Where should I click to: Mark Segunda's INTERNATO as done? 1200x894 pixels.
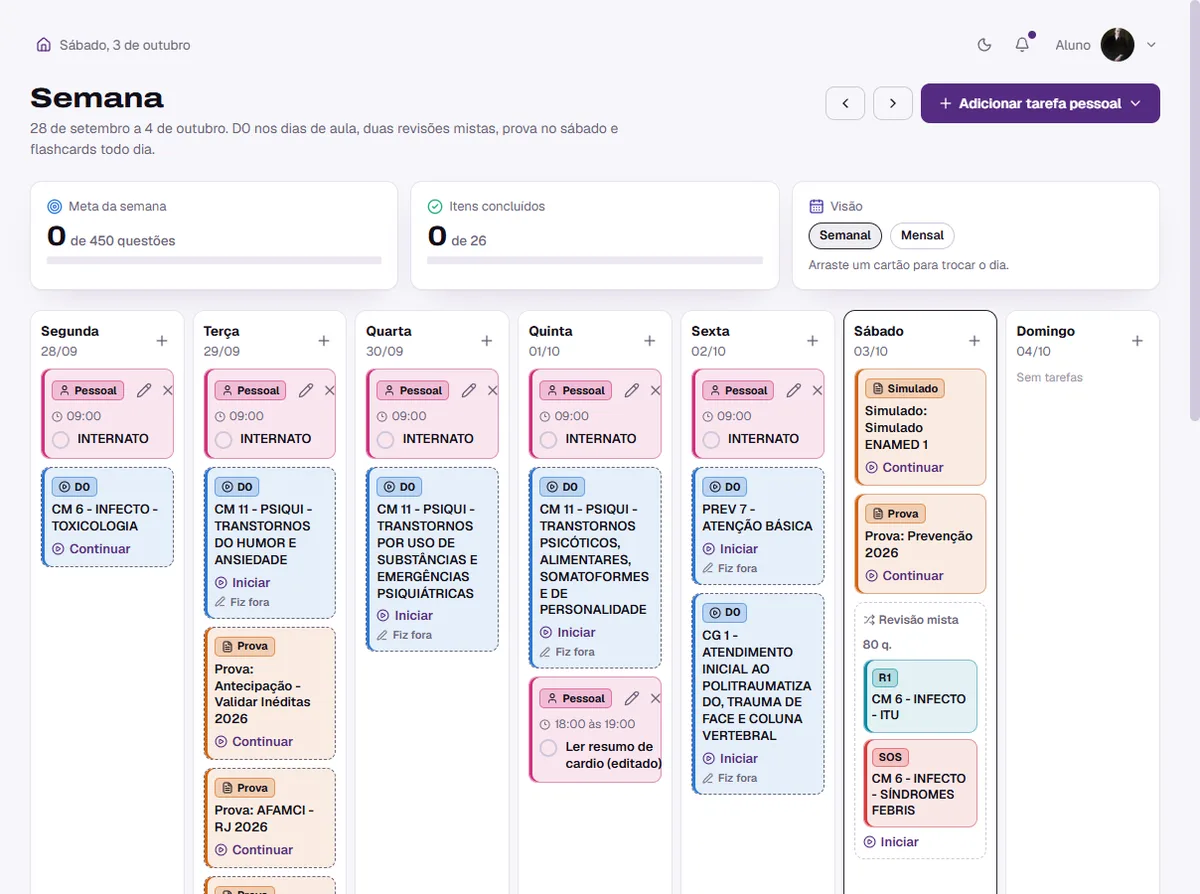(x=60, y=439)
